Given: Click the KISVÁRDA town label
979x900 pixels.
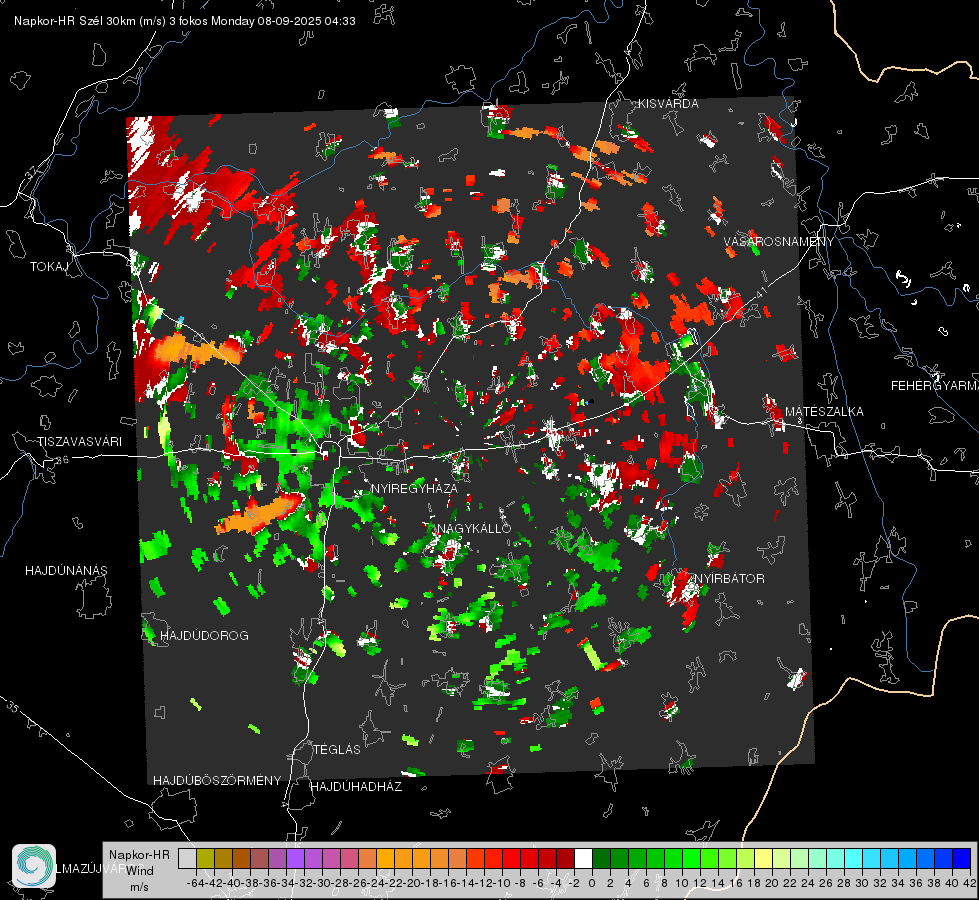Looking at the screenshot, I should point(668,104).
